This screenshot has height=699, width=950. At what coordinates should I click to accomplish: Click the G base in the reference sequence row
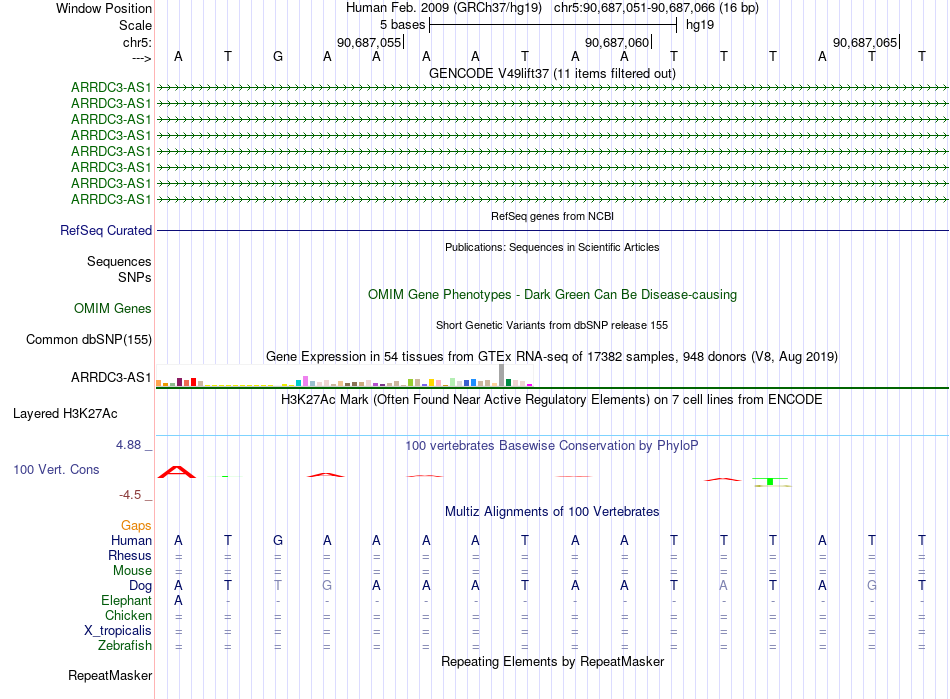[277, 56]
